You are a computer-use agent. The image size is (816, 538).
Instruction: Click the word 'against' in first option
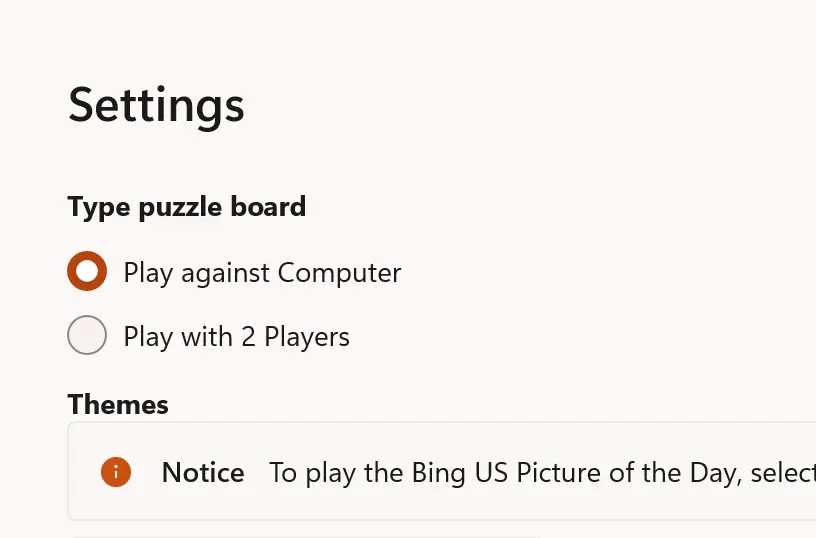point(233,272)
